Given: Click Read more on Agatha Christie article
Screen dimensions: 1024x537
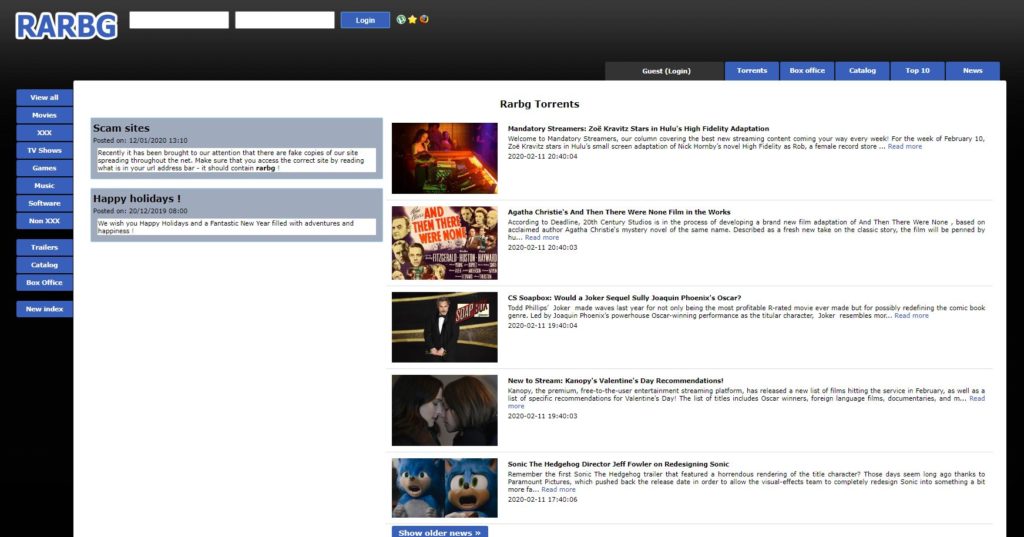Looking at the screenshot, I should pyautogui.click(x=541, y=238).
